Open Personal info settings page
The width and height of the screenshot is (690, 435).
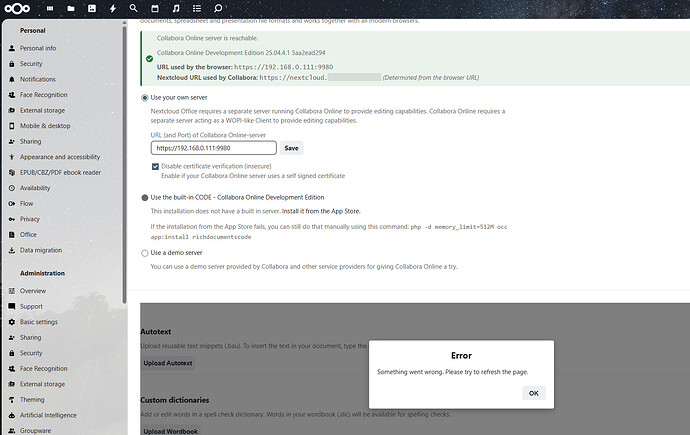38,48
